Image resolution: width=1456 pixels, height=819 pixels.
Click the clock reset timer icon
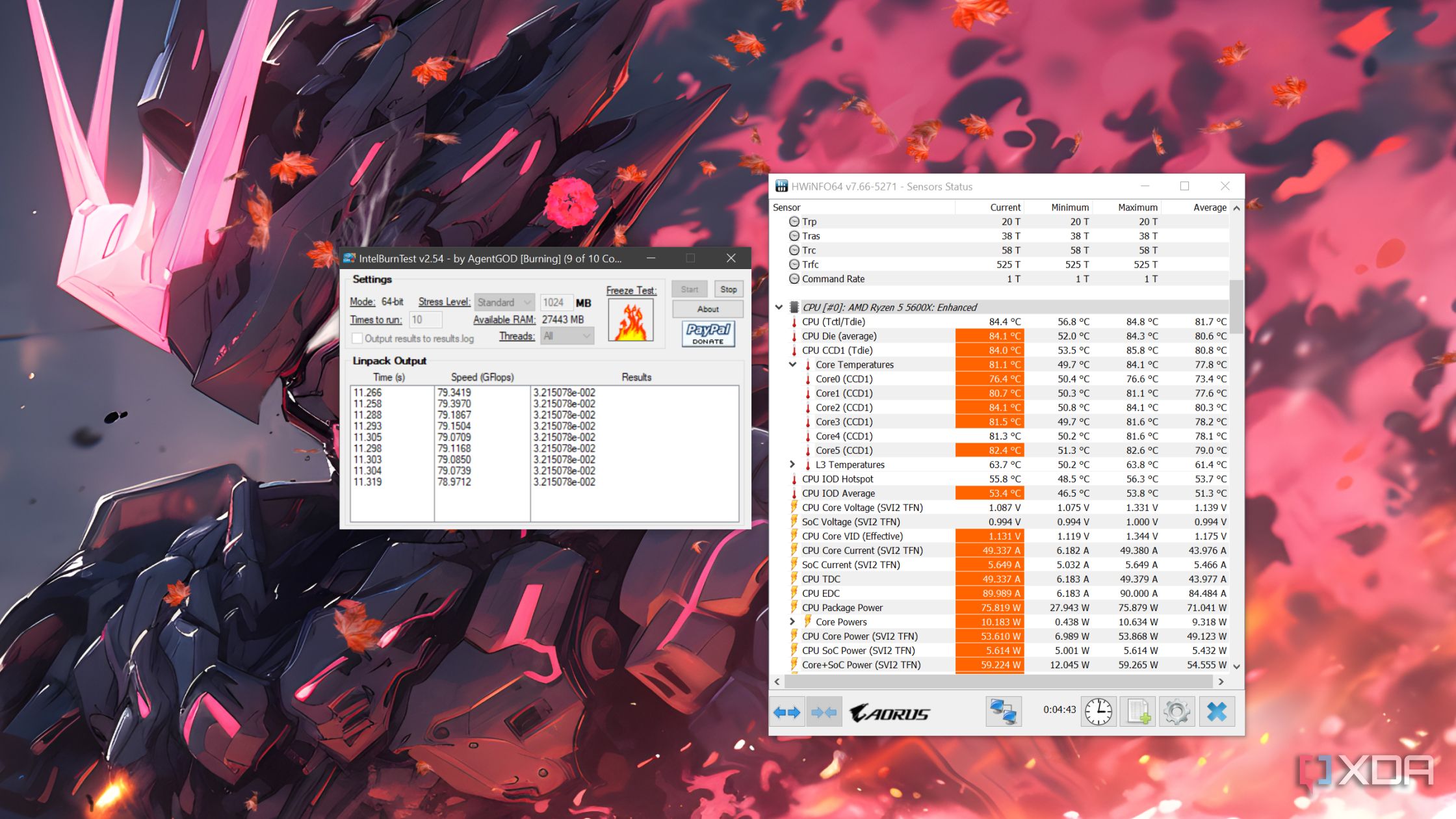pyautogui.click(x=1098, y=712)
